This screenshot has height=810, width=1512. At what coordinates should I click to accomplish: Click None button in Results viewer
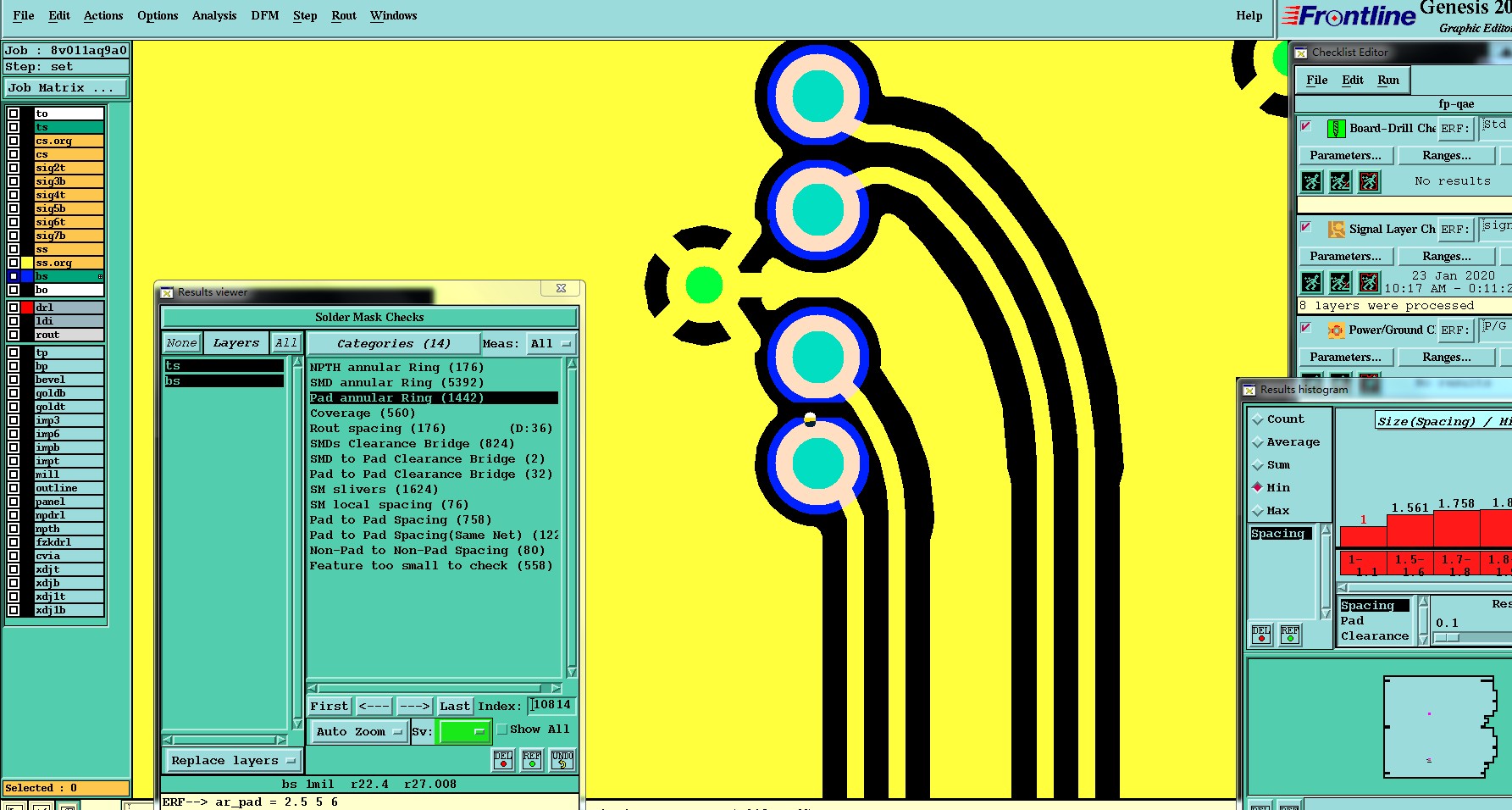[x=182, y=343]
